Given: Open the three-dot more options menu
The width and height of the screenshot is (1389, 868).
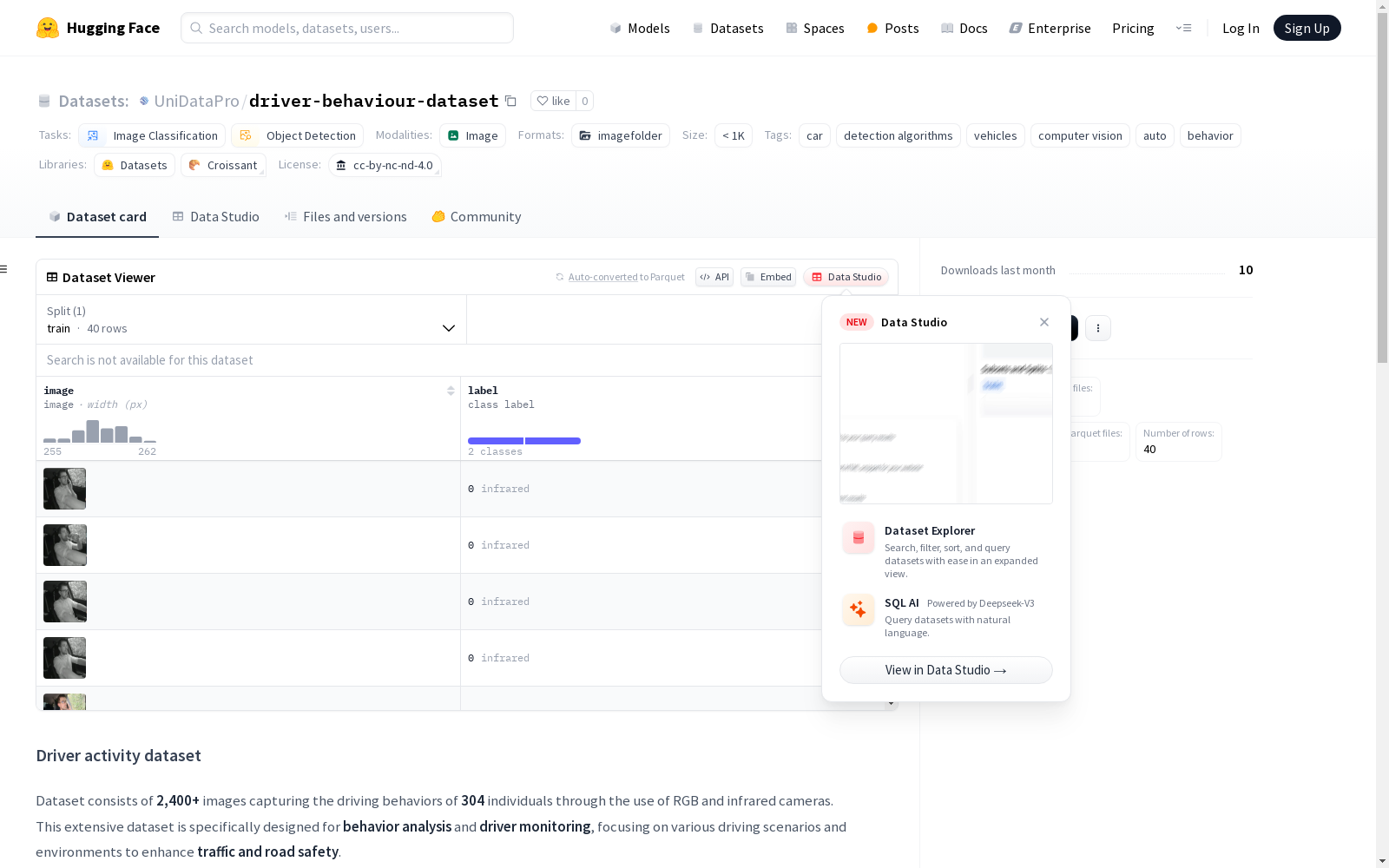Looking at the screenshot, I should 1098,328.
